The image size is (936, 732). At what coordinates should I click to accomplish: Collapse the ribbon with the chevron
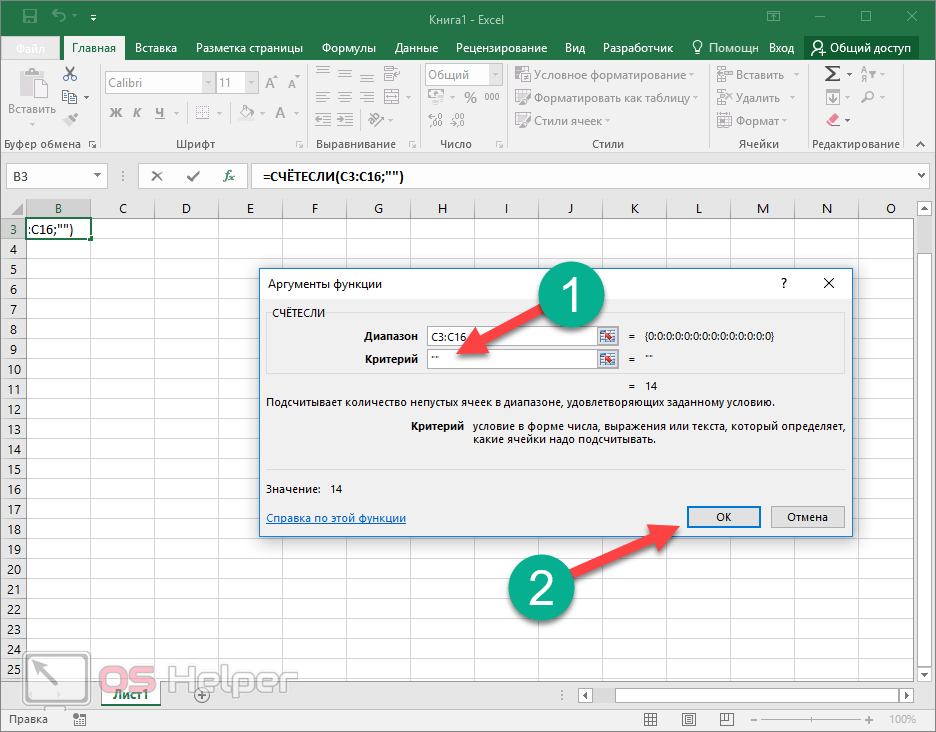point(921,145)
